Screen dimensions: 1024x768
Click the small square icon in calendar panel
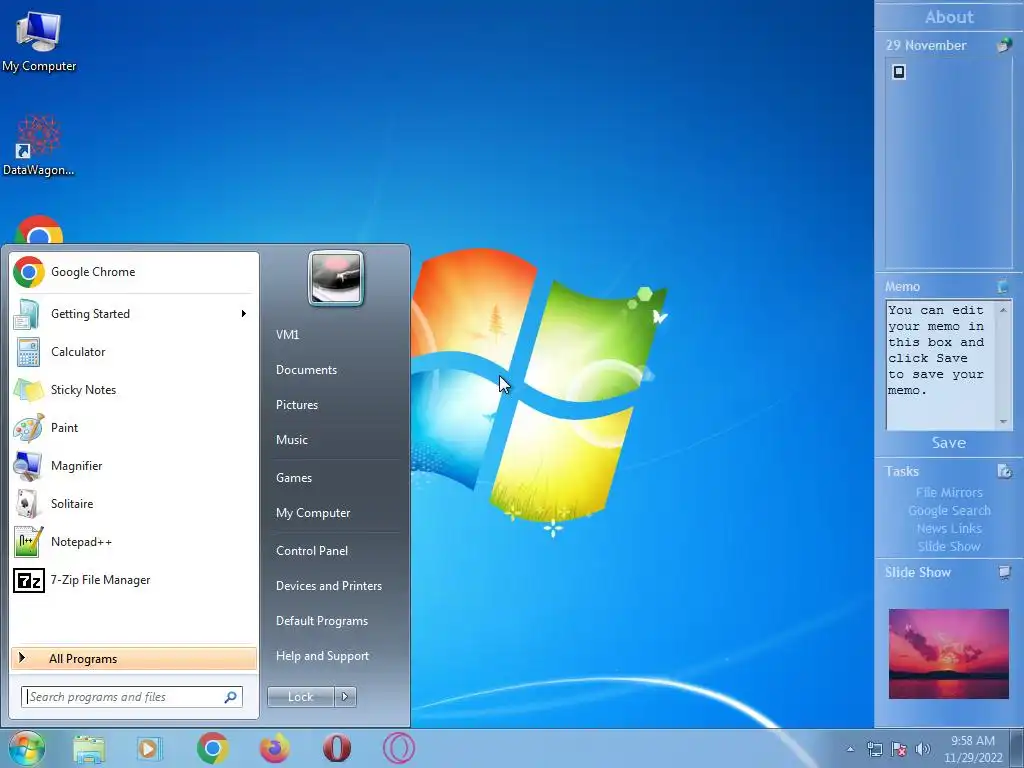[899, 72]
